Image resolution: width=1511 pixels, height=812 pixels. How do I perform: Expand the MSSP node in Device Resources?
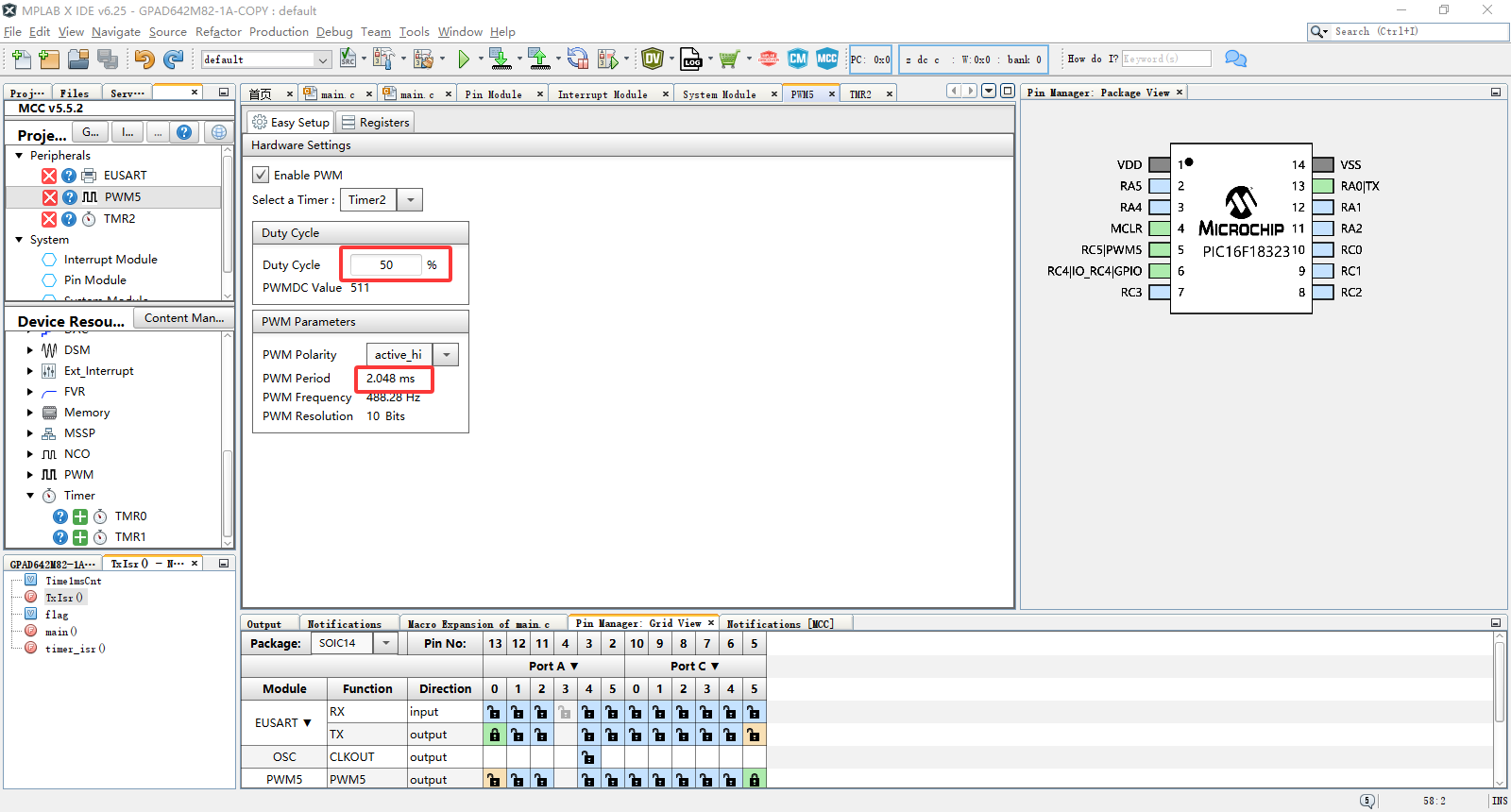click(x=30, y=433)
